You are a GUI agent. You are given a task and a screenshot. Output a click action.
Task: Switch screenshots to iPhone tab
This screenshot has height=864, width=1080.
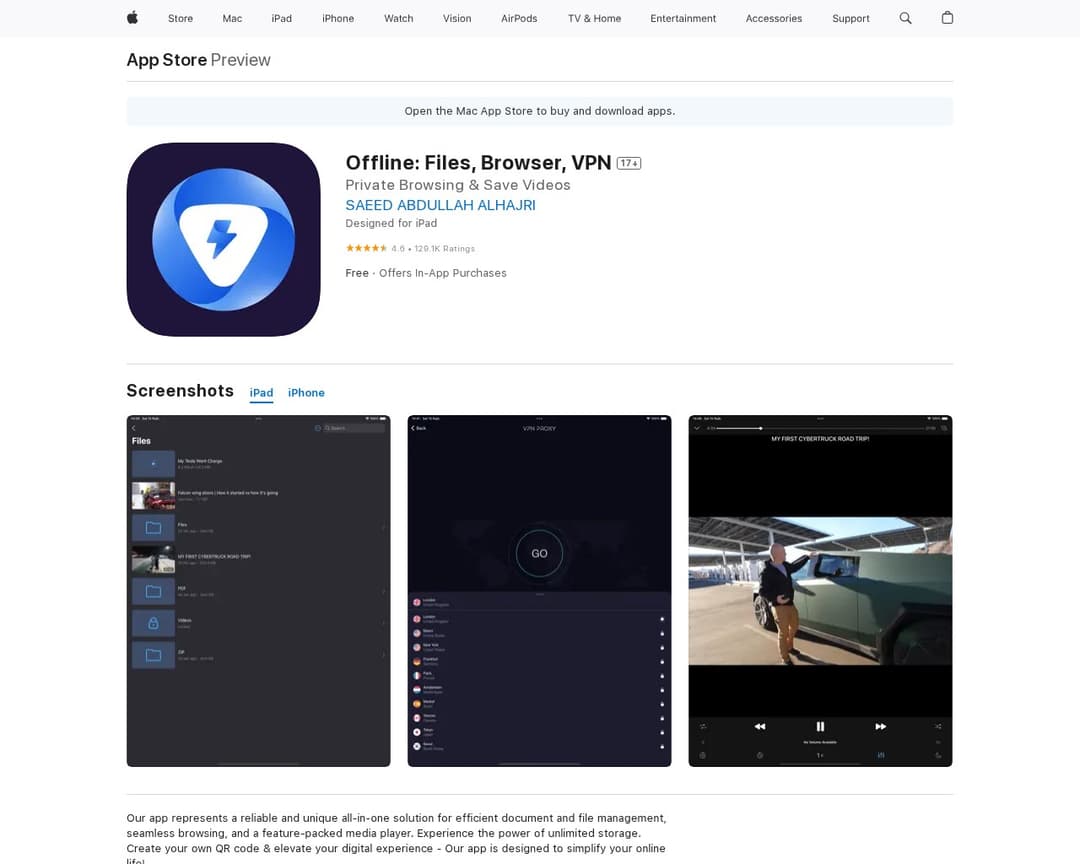coord(306,393)
